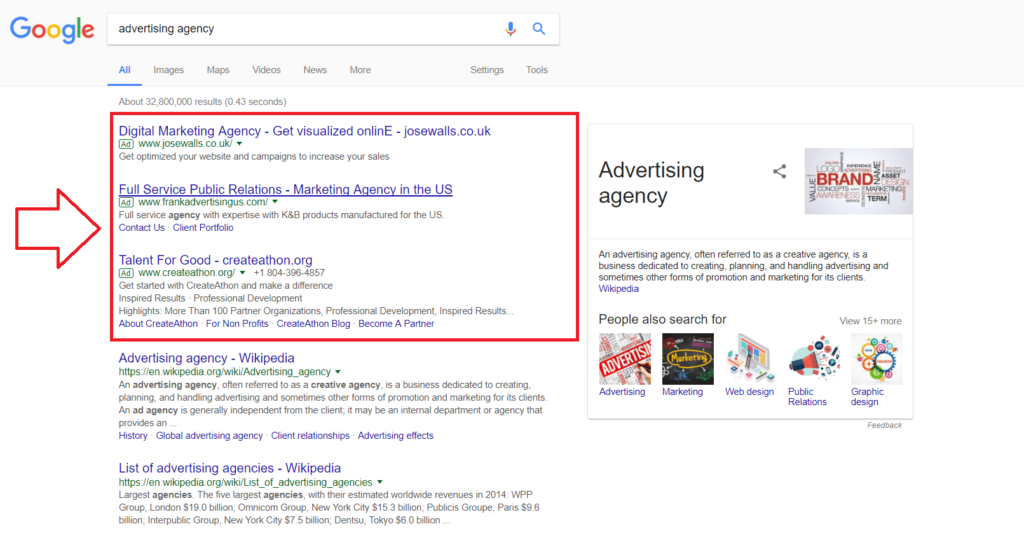Open the Graphic design related thumbnail
The image size is (1024, 545).
[876, 359]
